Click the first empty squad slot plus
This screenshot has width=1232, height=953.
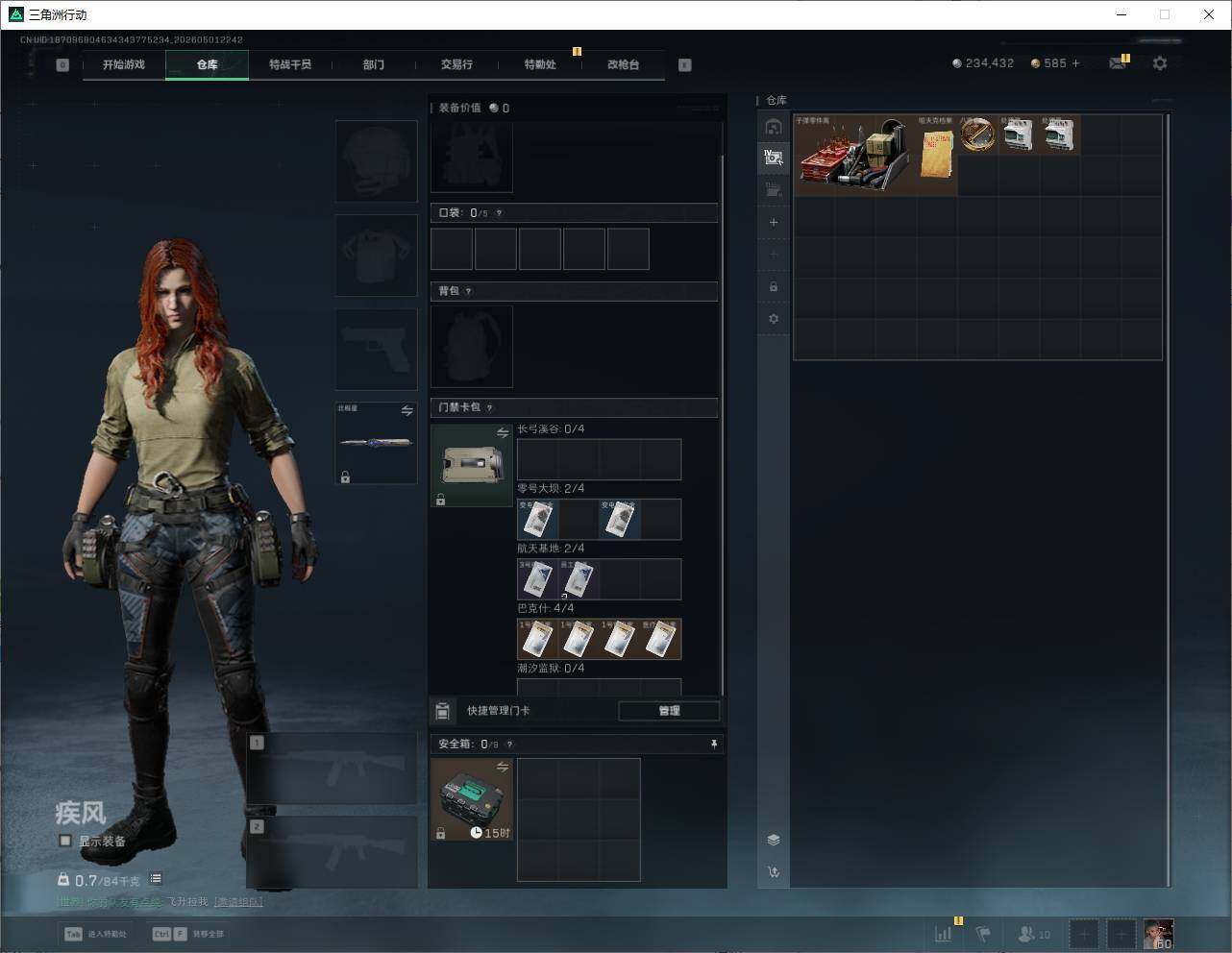tap(1083, 934)
